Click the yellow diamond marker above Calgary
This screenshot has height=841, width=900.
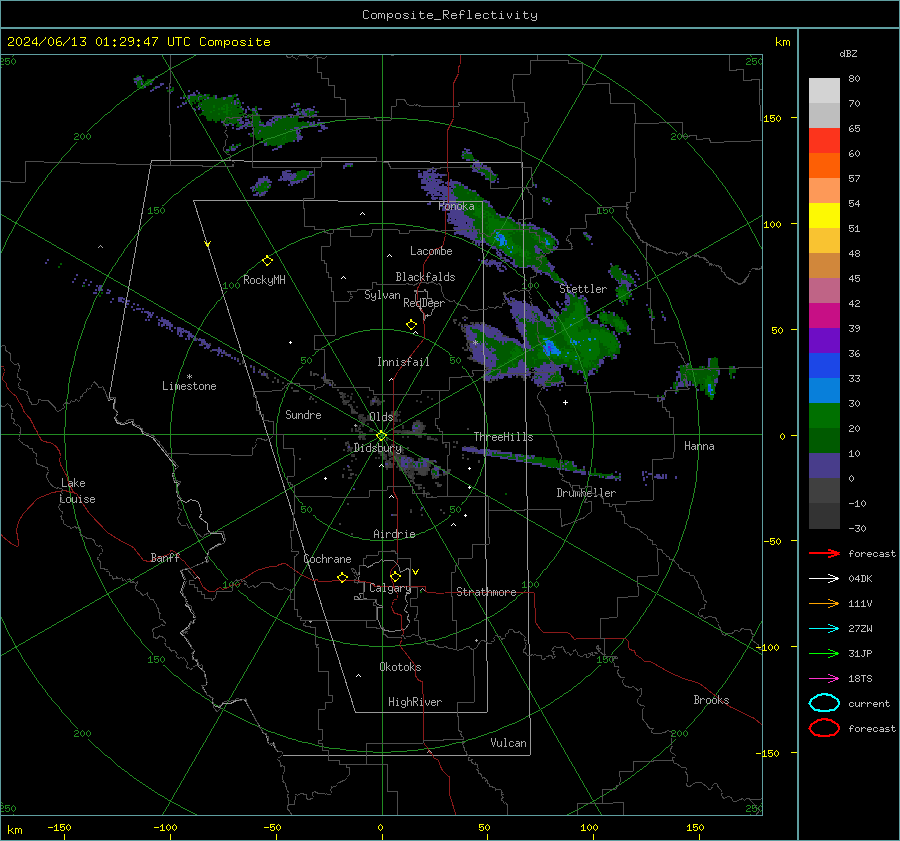(395, 576)
